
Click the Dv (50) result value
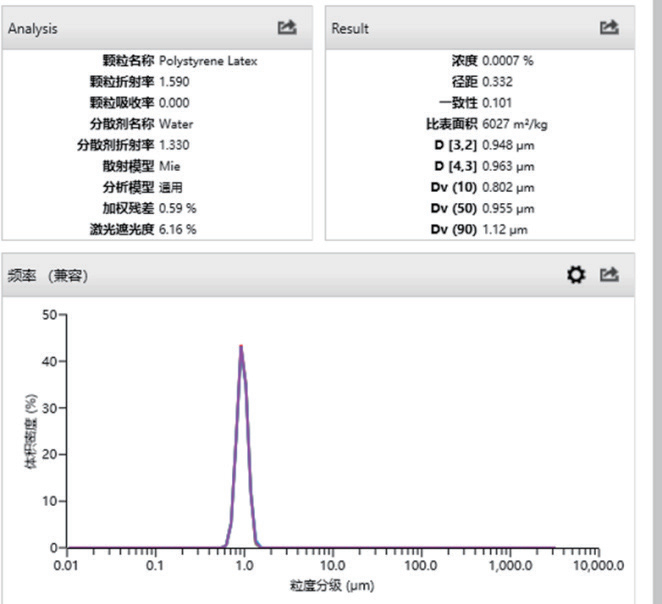[508, 209]
